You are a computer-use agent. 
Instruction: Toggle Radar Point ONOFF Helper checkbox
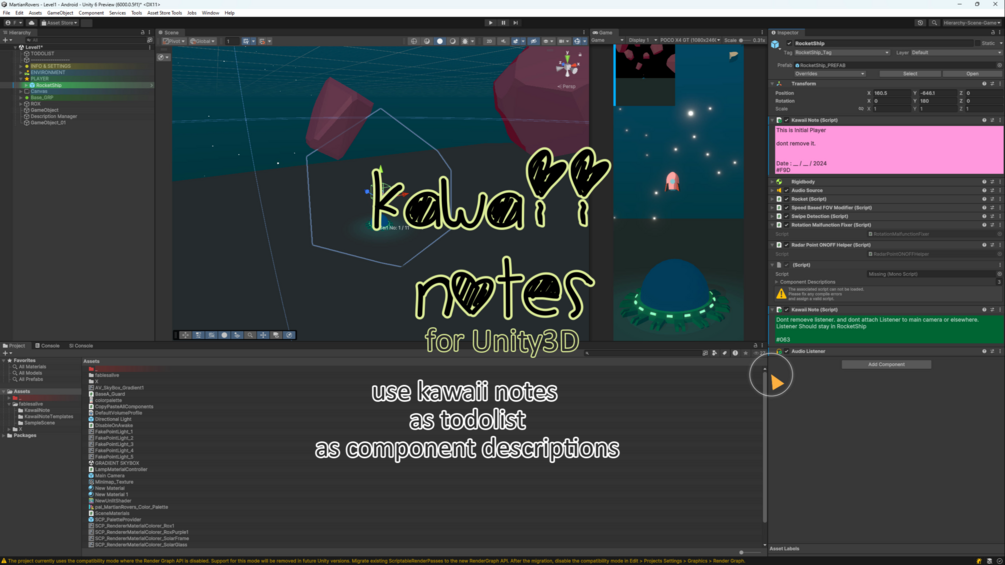(x=787, y=245)
